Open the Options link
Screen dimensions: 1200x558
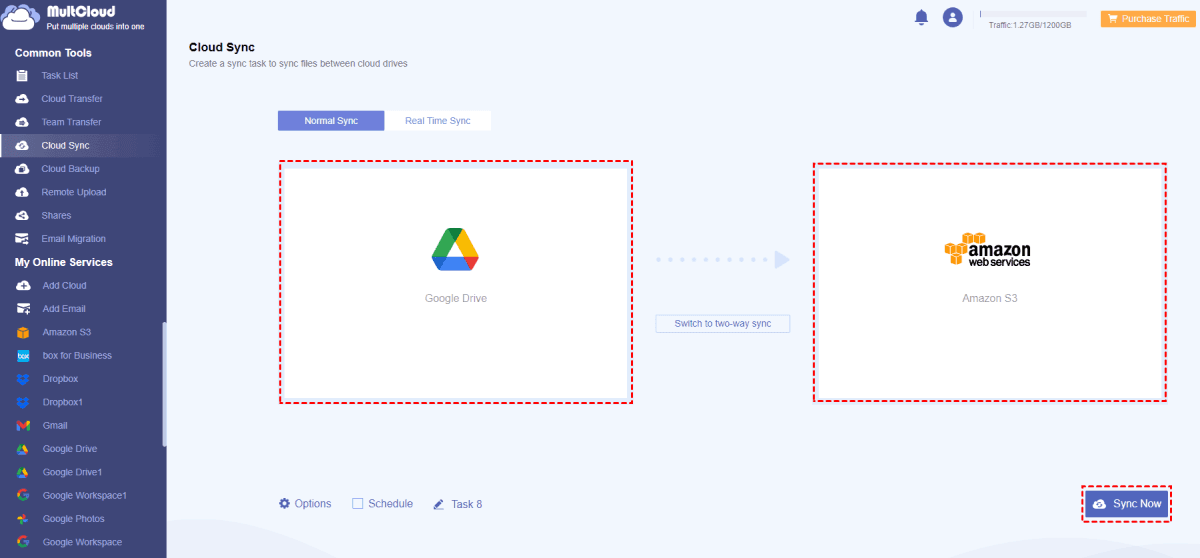pos(313,504)
